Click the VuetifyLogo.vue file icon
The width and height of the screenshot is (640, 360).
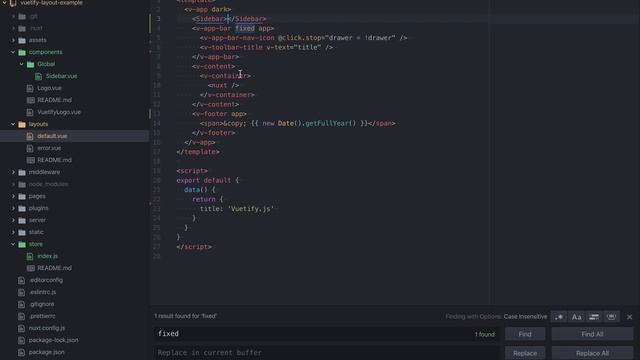tap(30, 112)
